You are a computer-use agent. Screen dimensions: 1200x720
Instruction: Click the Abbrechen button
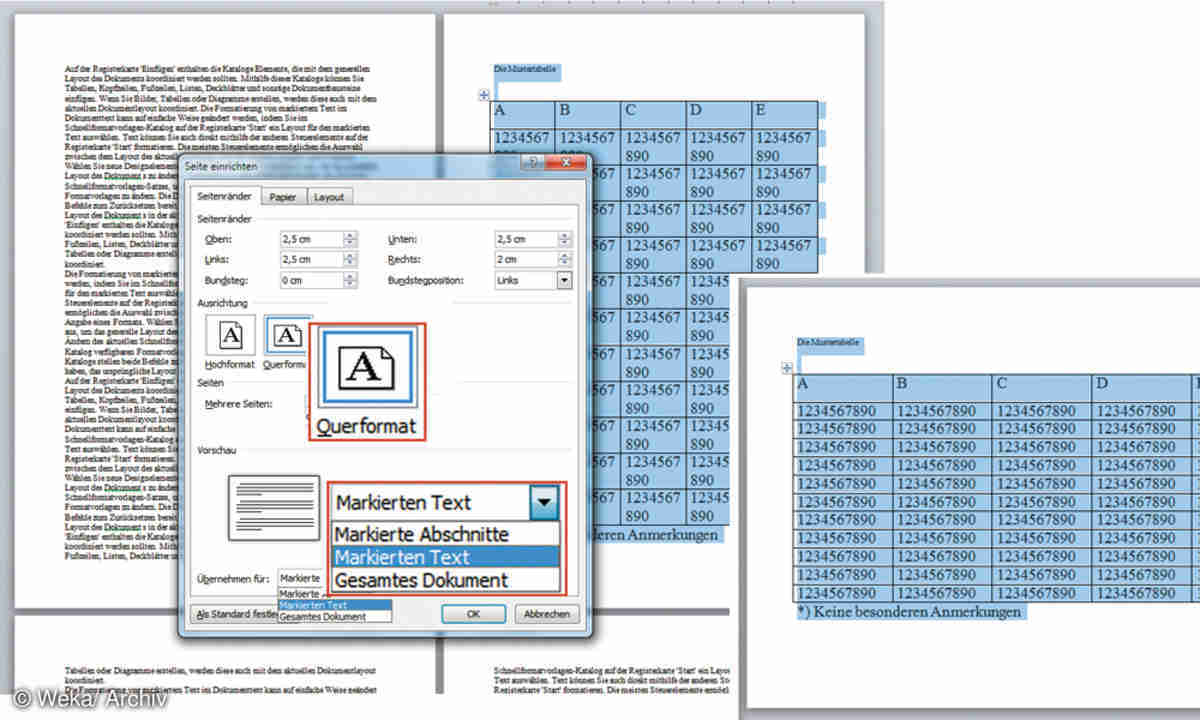point(546,614)
